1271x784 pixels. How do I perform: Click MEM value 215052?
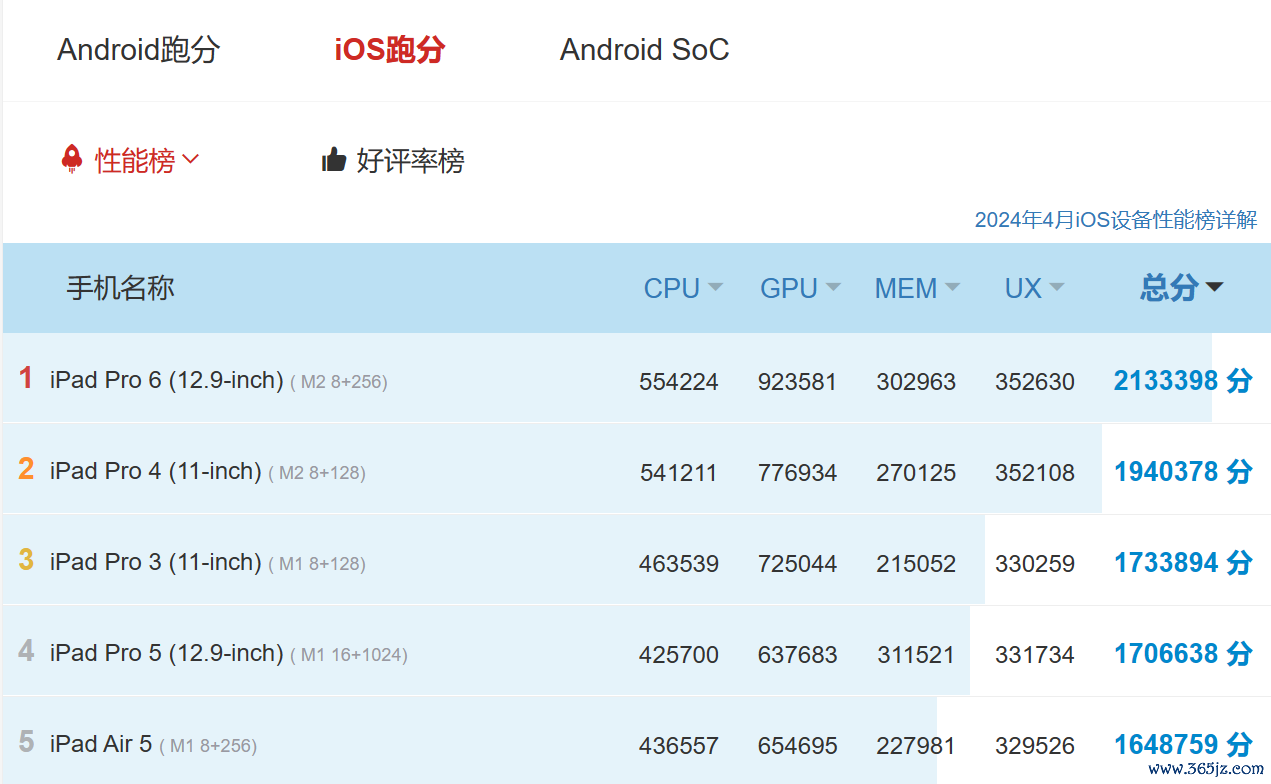[x=916, y=564]
